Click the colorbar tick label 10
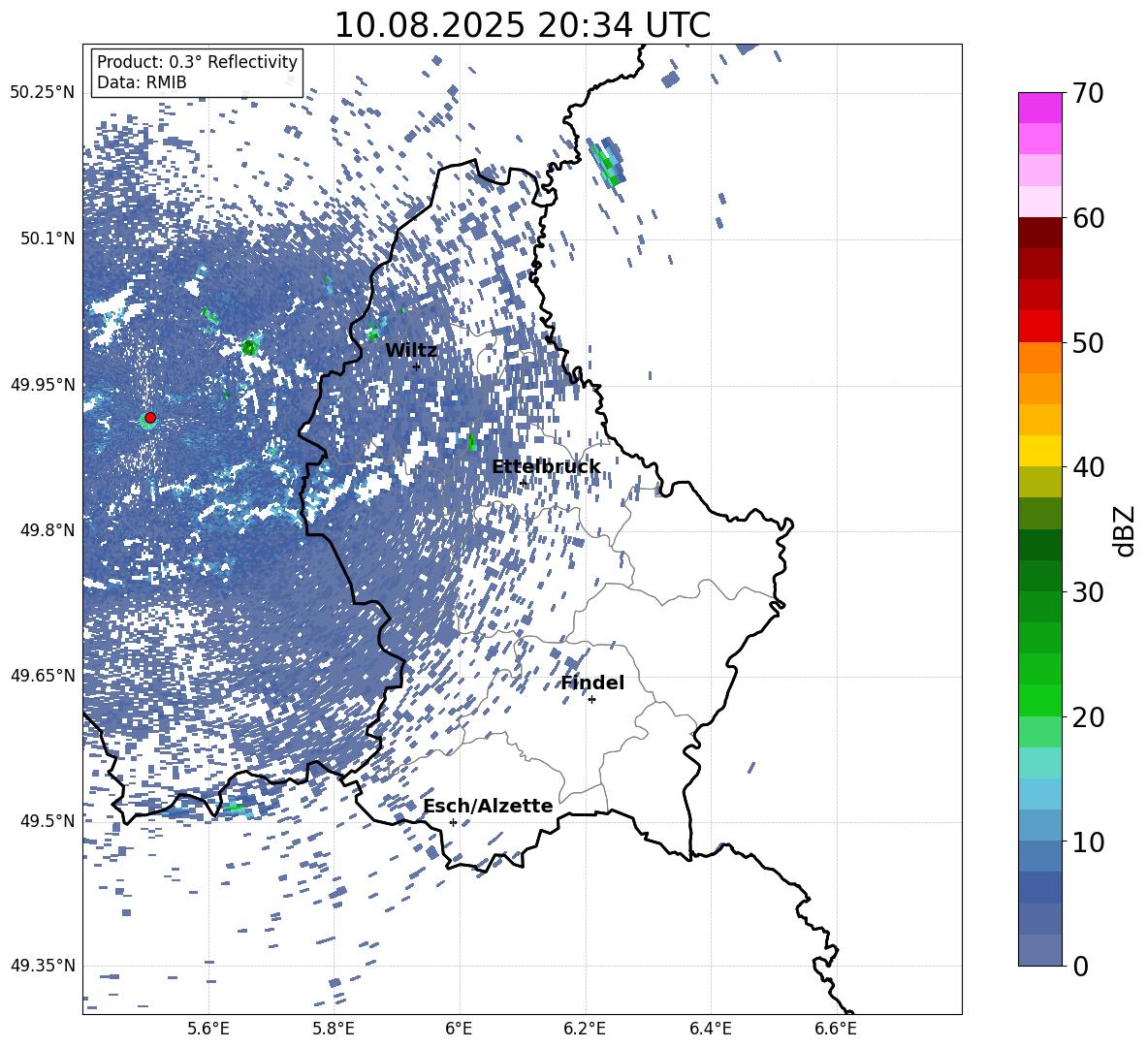The image size is (1148, 1048). pos(1088,842)
